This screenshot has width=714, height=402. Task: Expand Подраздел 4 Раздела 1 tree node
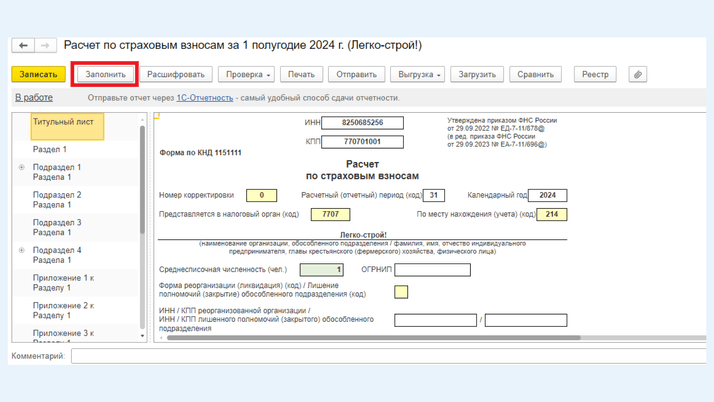tap(22, 250)
